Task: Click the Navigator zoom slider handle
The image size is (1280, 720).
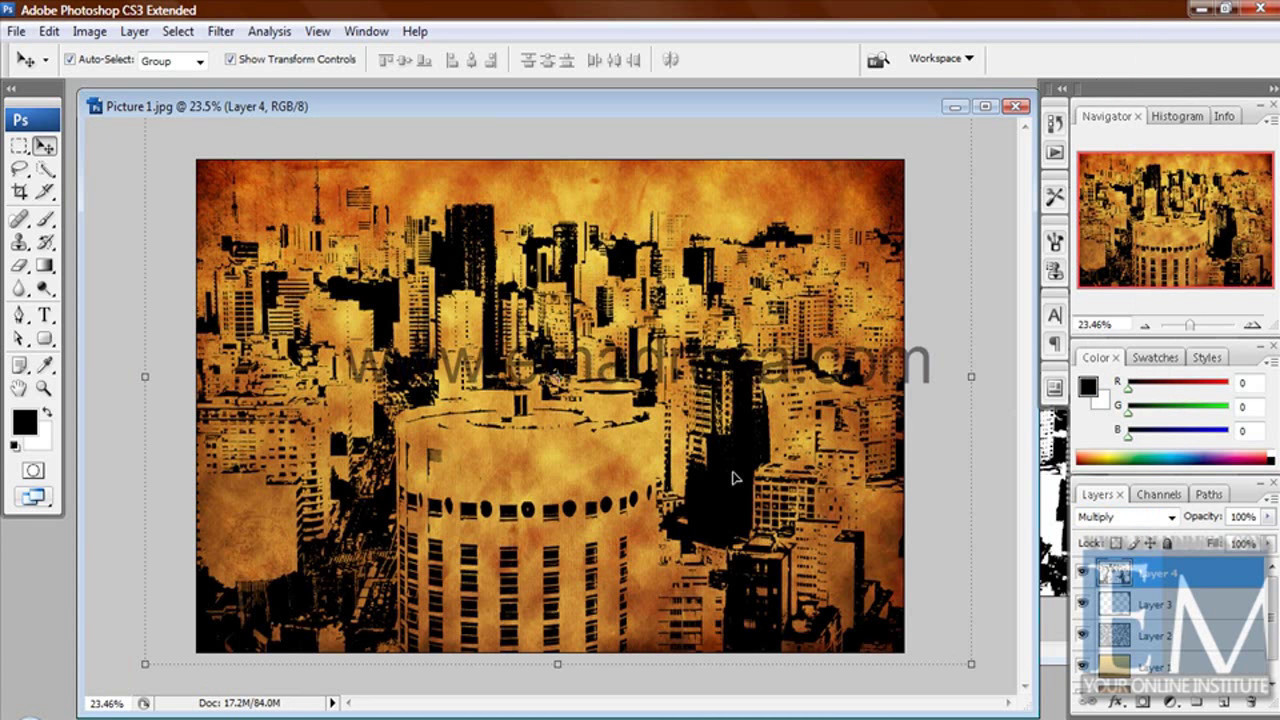Action: click(1190, 325)
